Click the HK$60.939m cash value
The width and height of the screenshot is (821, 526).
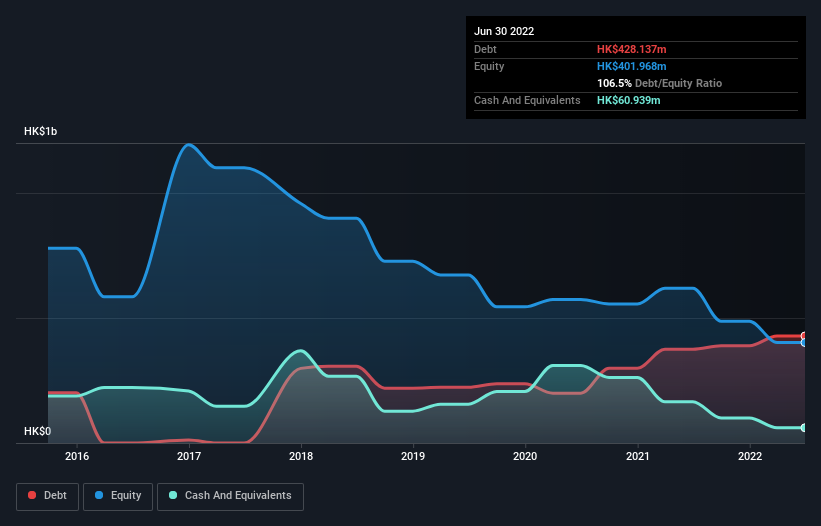[628, 100]
